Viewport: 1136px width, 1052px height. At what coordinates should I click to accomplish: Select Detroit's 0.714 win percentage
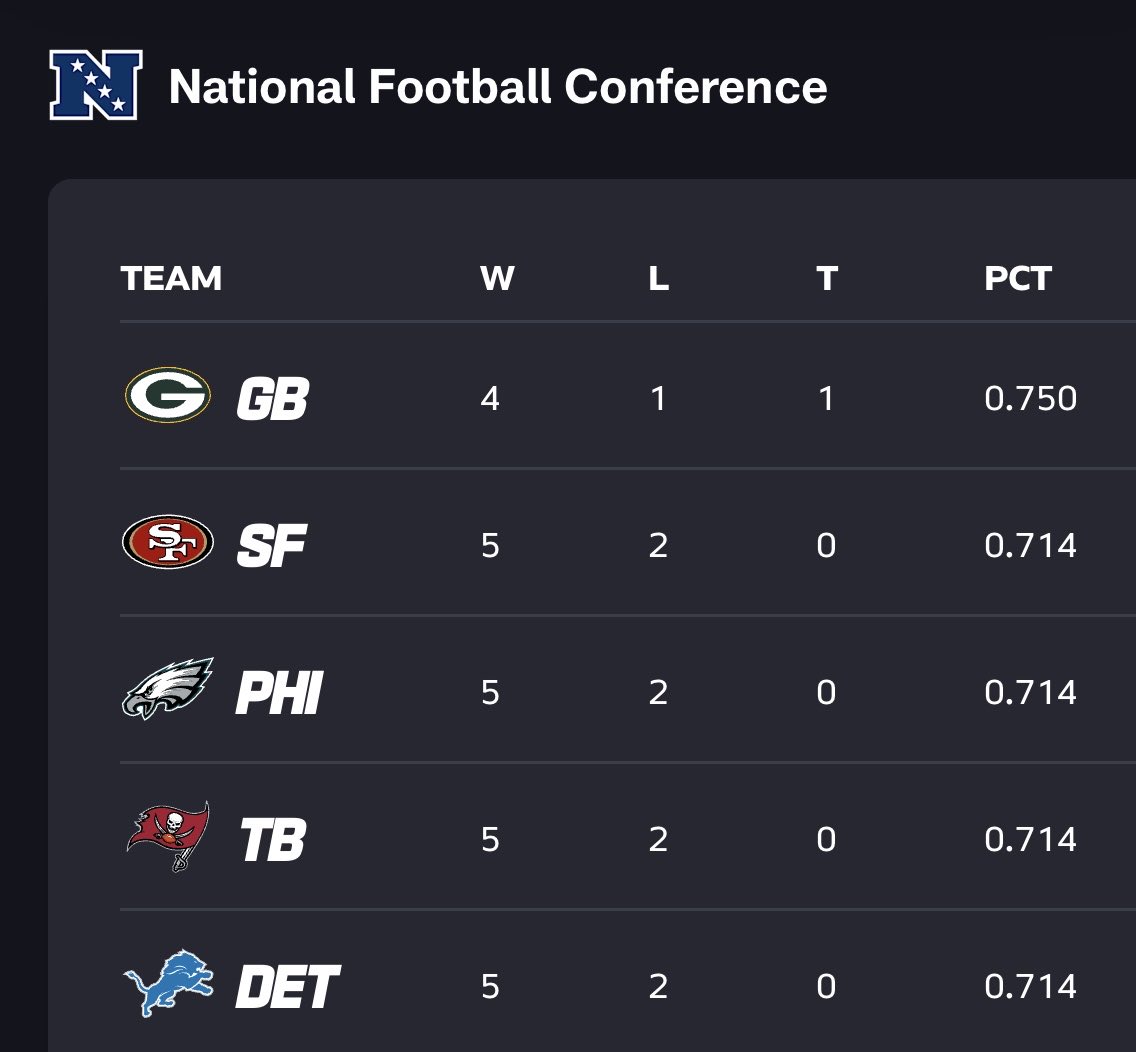(1030, 987)
